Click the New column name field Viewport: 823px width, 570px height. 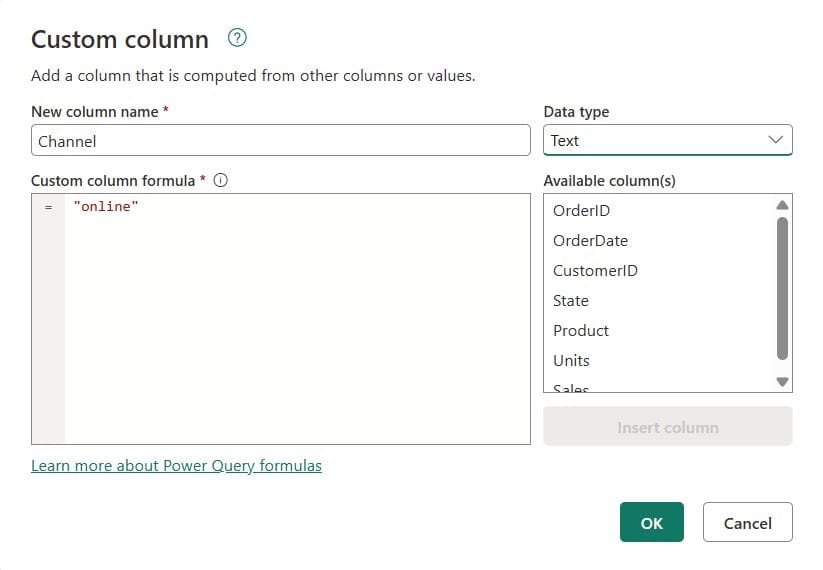coord(281,140)
